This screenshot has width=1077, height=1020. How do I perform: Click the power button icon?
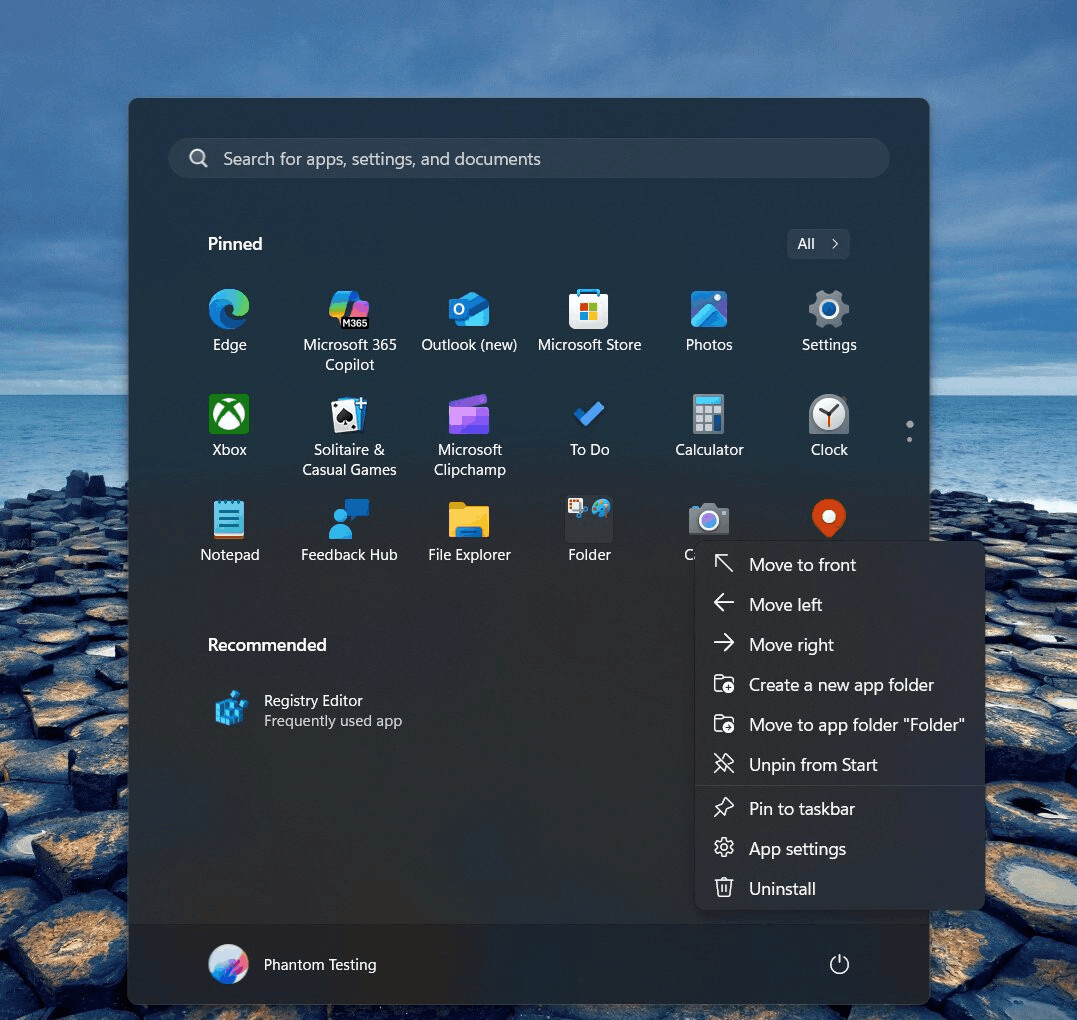click(x=839, y=964)
